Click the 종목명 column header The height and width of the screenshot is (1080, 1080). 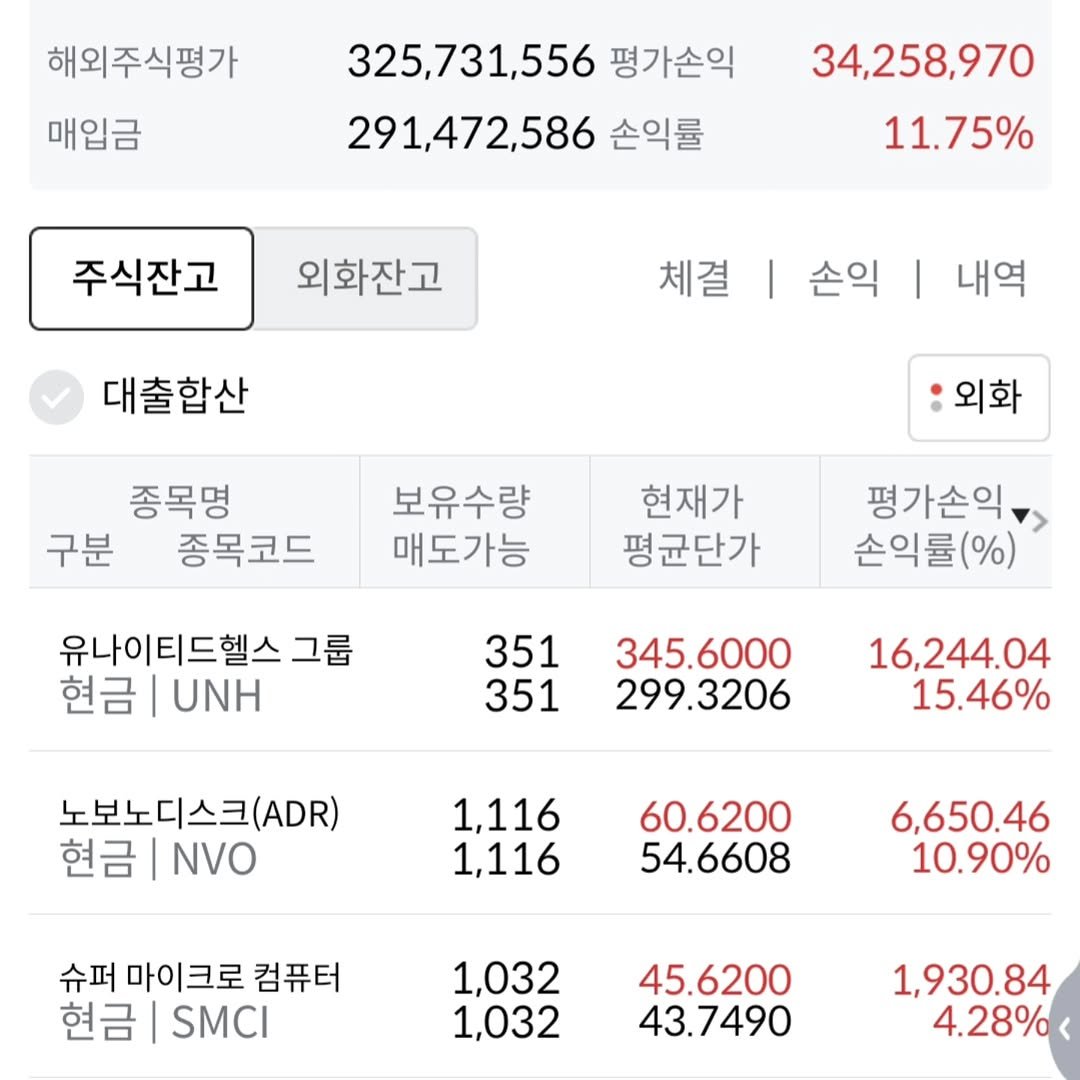tap(180, 502)
